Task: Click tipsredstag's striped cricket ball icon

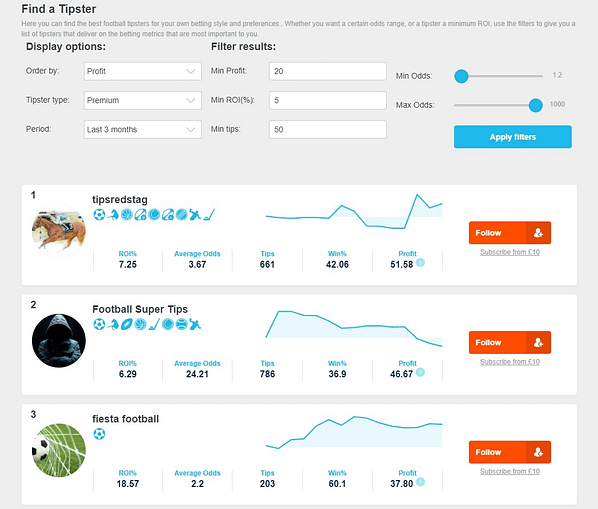Action: tap(182, 215)
